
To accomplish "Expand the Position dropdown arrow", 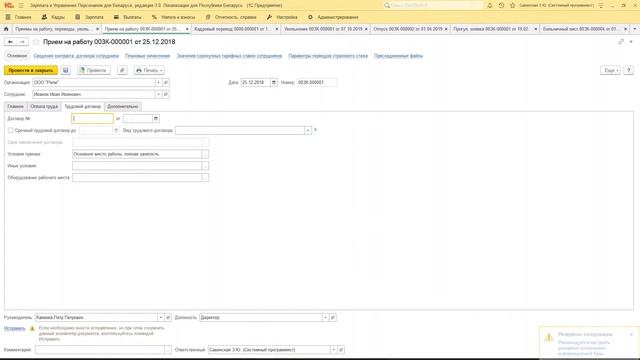I will click(325, 317).
